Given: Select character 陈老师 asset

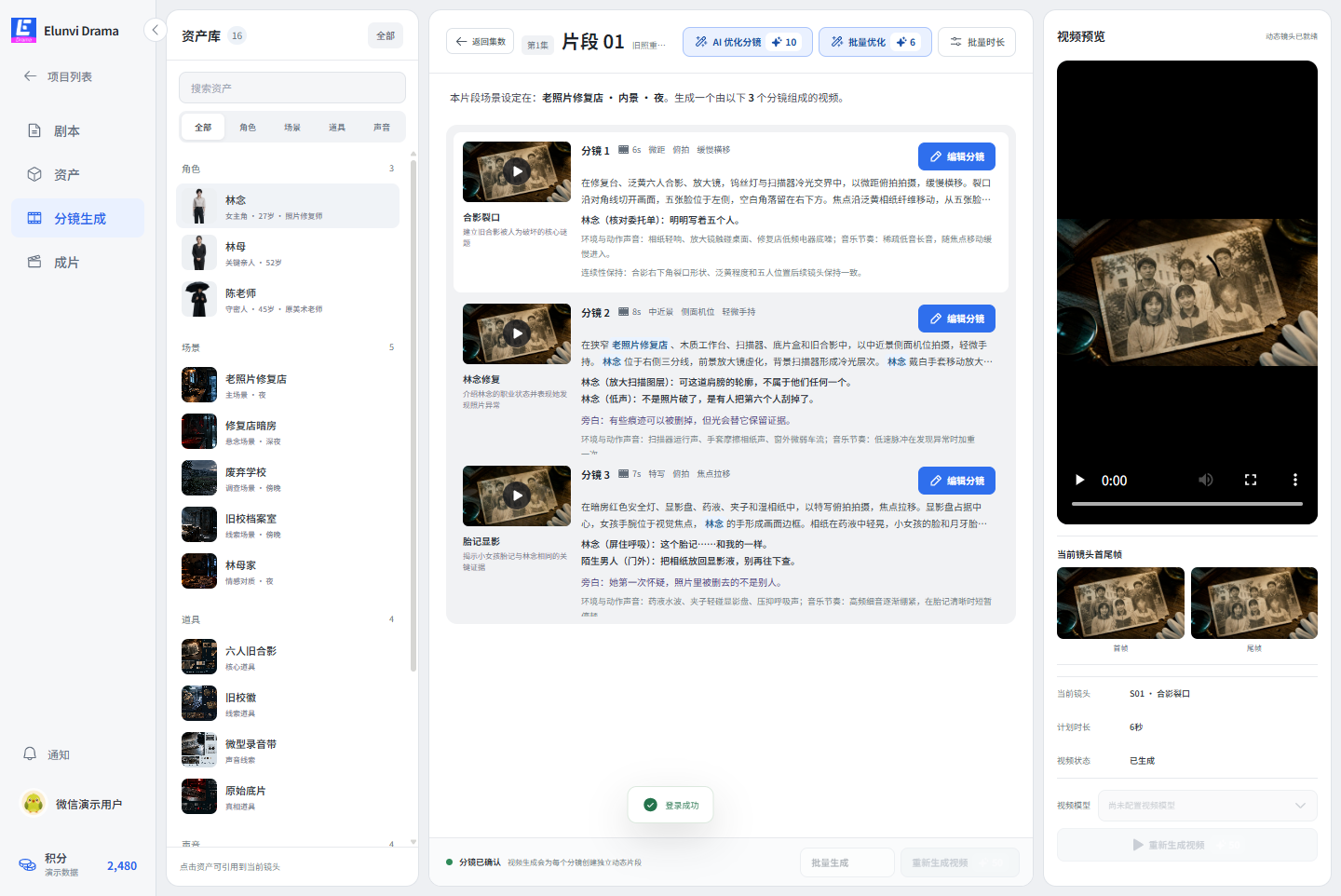Looking at the screenshot, I should (288, 299).
